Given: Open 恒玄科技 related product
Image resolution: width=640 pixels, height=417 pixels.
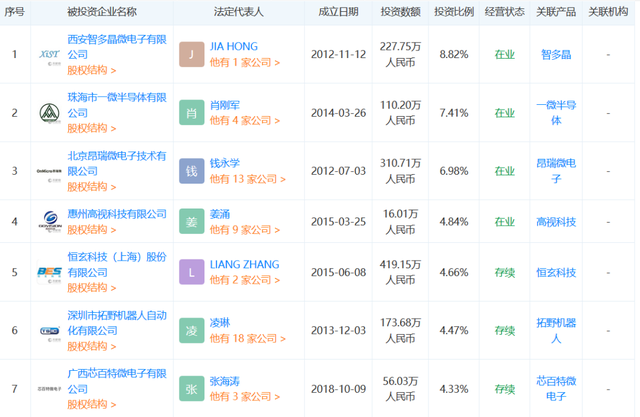Looking at the screenshot, I should click(x=556, y=273).
